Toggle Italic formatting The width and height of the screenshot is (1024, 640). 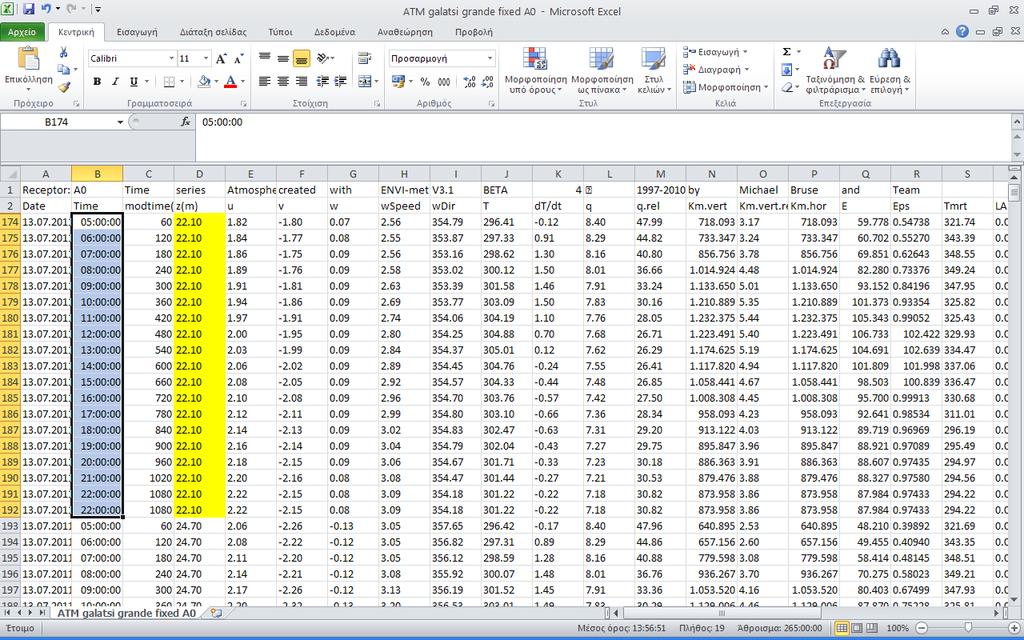pyautogui.click(x=116, y=82)
